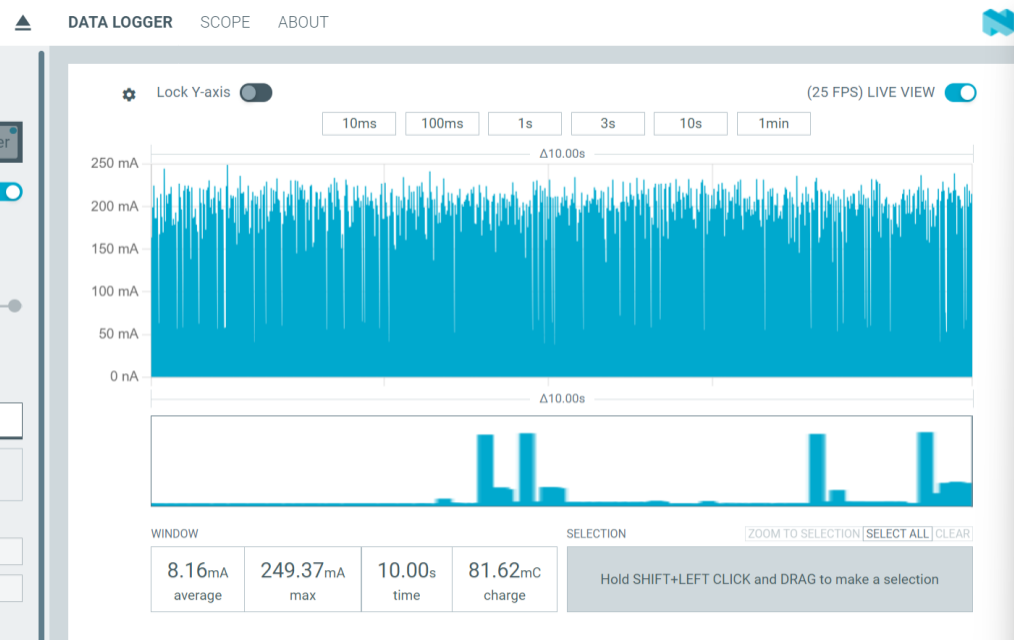This screenshot has width=1014, height=640.
Task: Click CLEAR selection button
Action: click(x=953, y=533)
